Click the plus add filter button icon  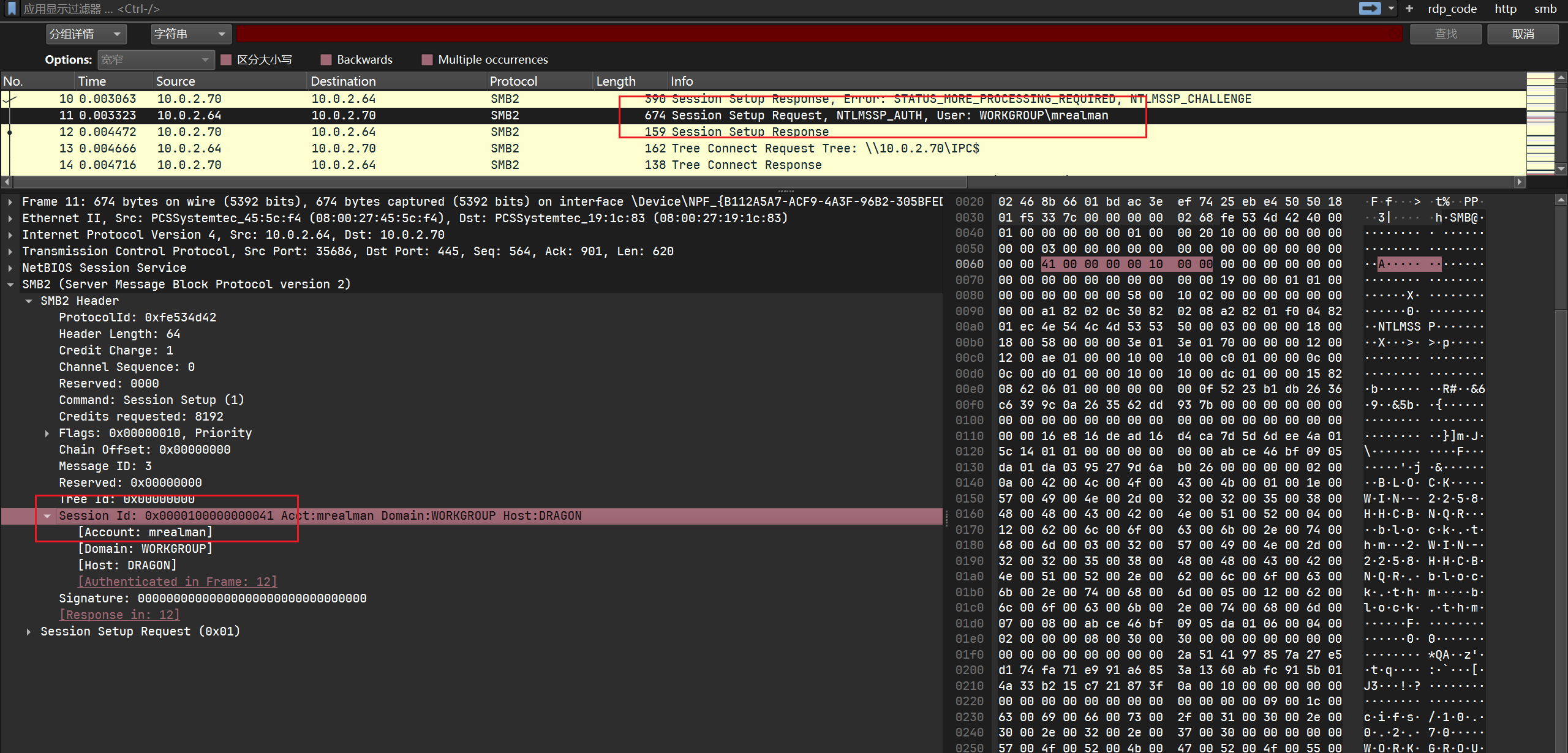click(x=1409, y=9)
